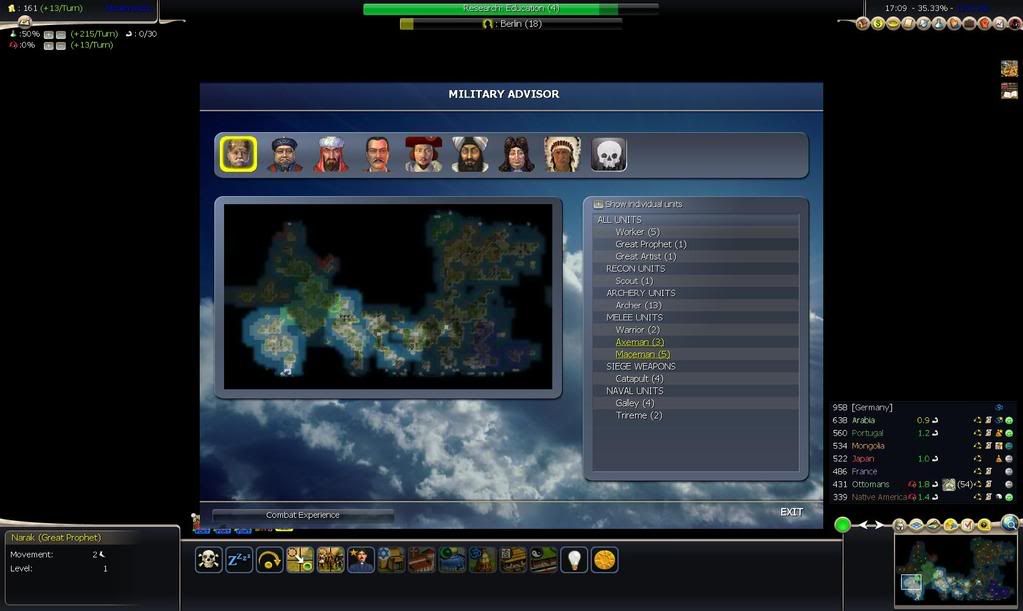Toggle the feathered headdress leader portrait
Image resolution: width=1023 pixels, height=611 pixels.
click(x=562, y=154)
